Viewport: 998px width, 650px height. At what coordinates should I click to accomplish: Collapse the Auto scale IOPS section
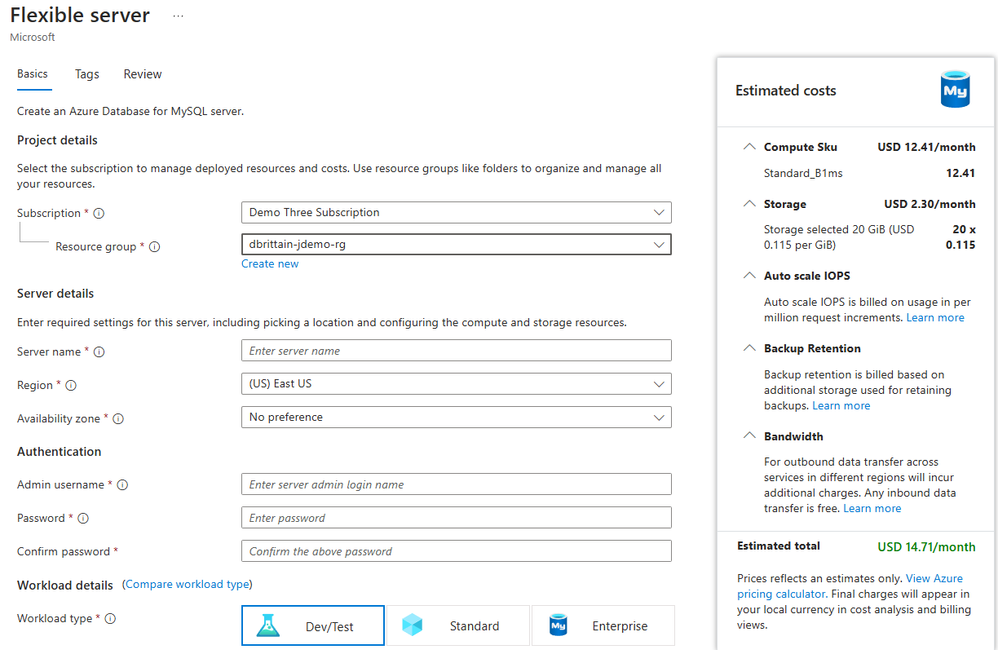tap(750, 275)
